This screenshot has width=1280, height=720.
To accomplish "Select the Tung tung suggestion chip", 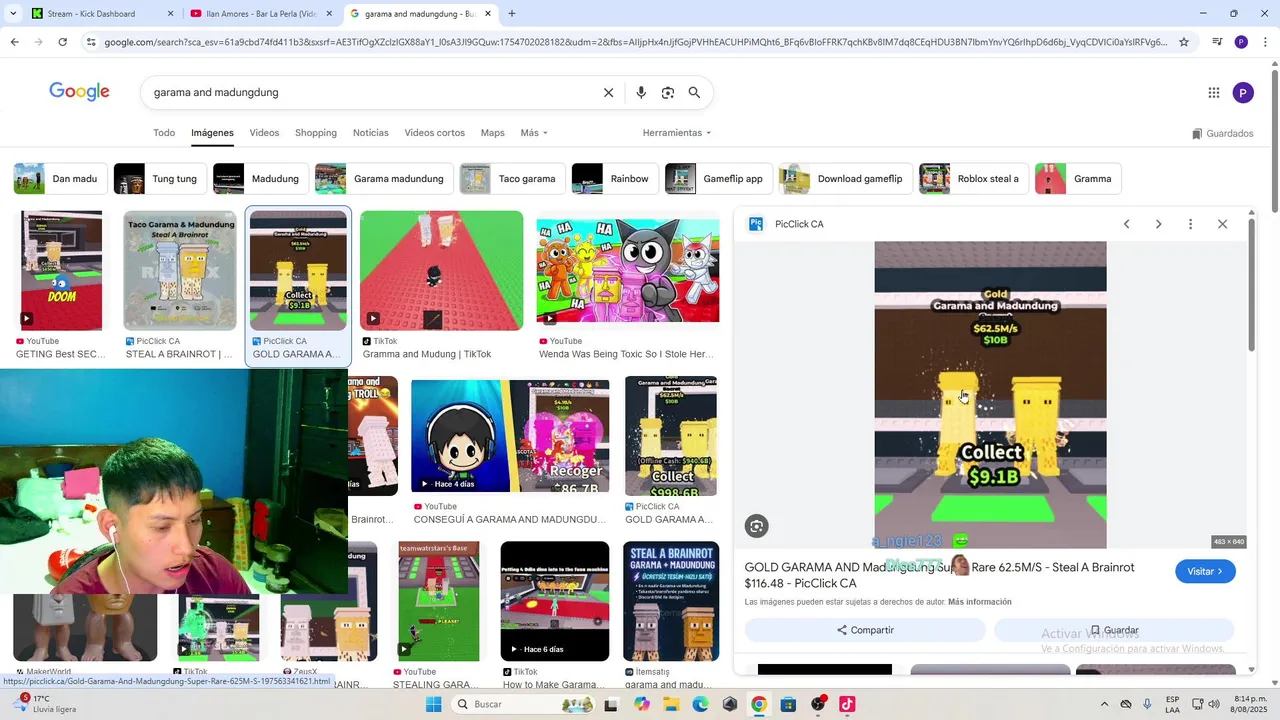I will [160, 179].
